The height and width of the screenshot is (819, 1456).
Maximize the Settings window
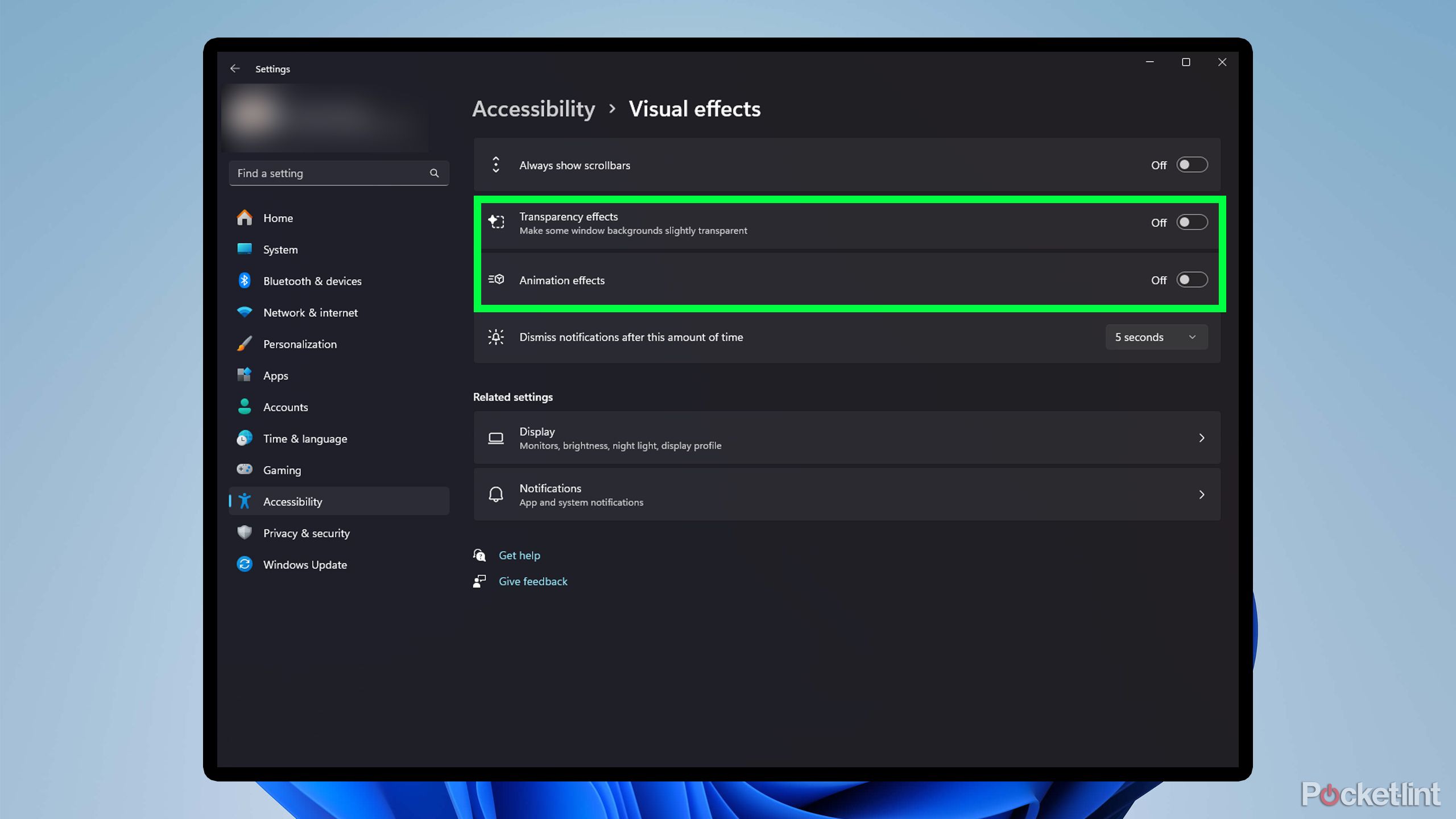(1186, 62)
